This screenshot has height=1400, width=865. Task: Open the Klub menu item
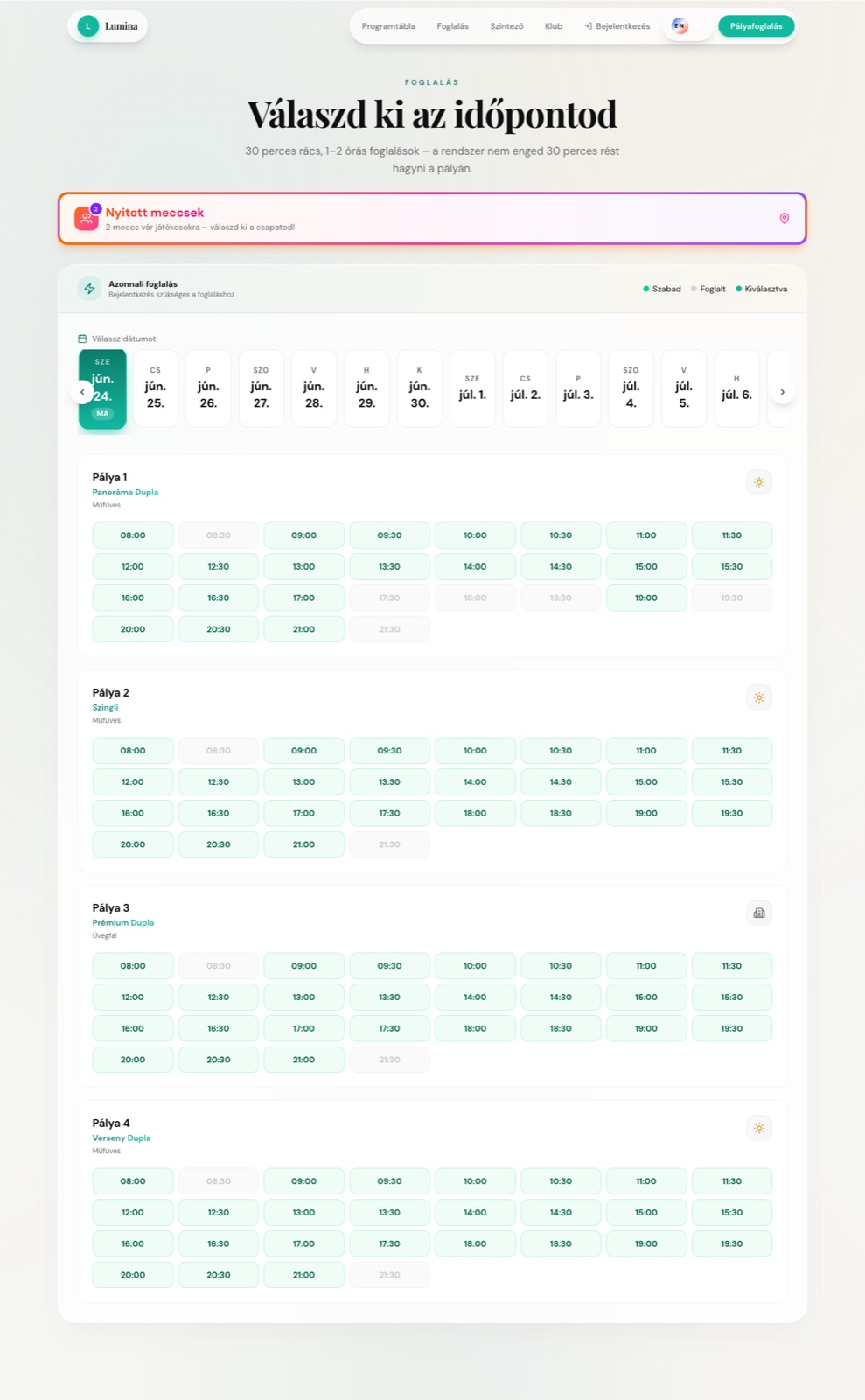[554, 26]
